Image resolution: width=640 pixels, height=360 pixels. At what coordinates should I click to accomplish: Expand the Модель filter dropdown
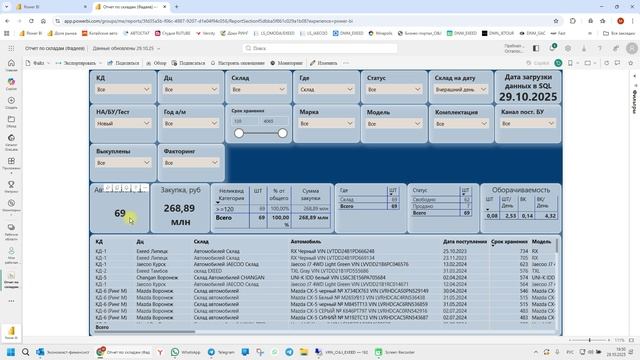click(x=394, y=123)
